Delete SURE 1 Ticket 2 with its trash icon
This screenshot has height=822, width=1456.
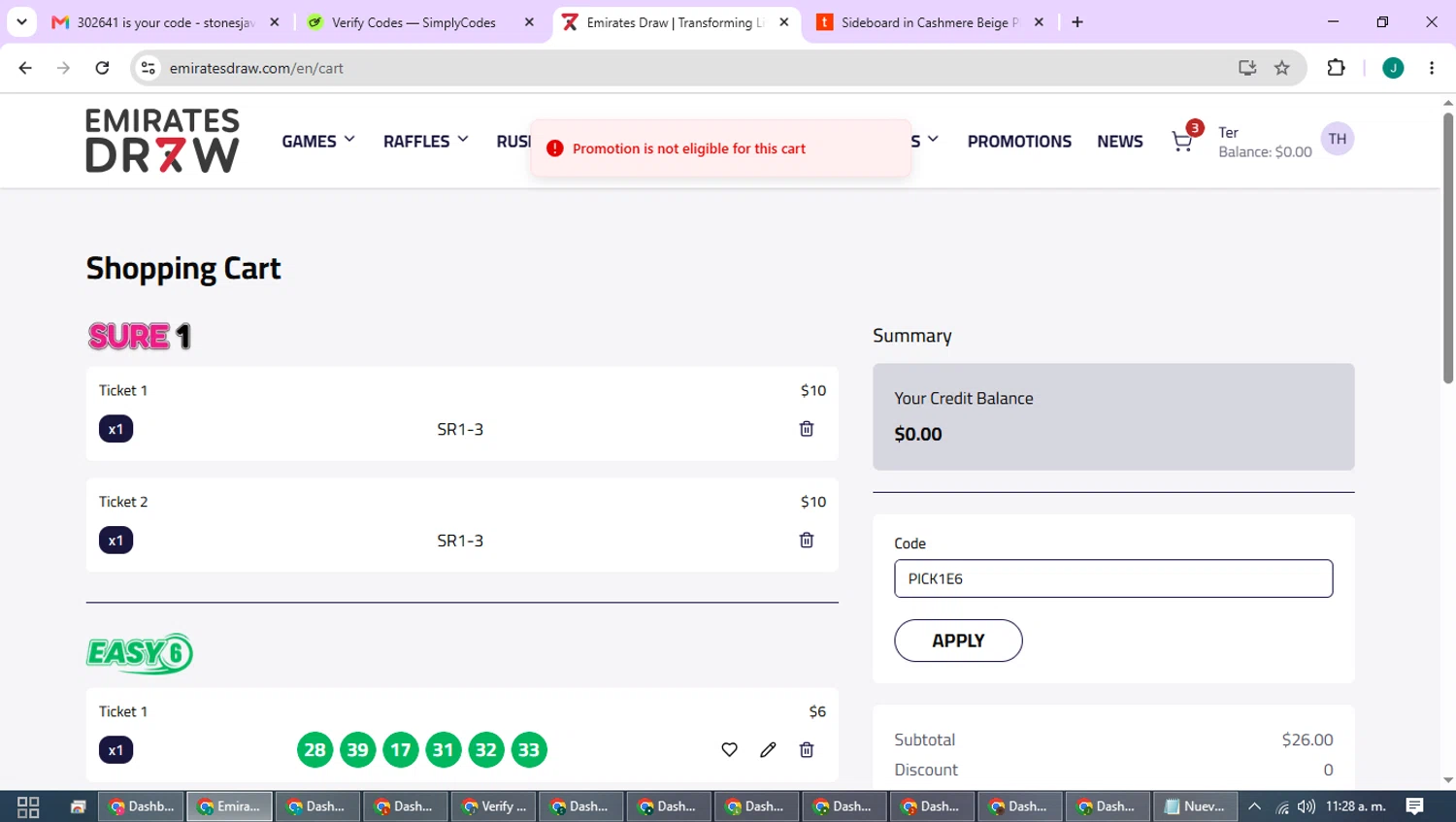click(807, 541)
